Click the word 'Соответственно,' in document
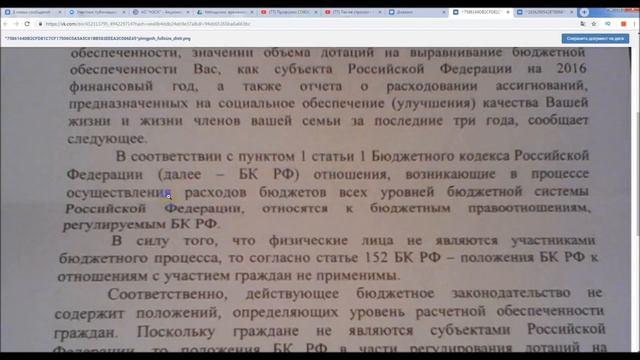 (168, 293)
